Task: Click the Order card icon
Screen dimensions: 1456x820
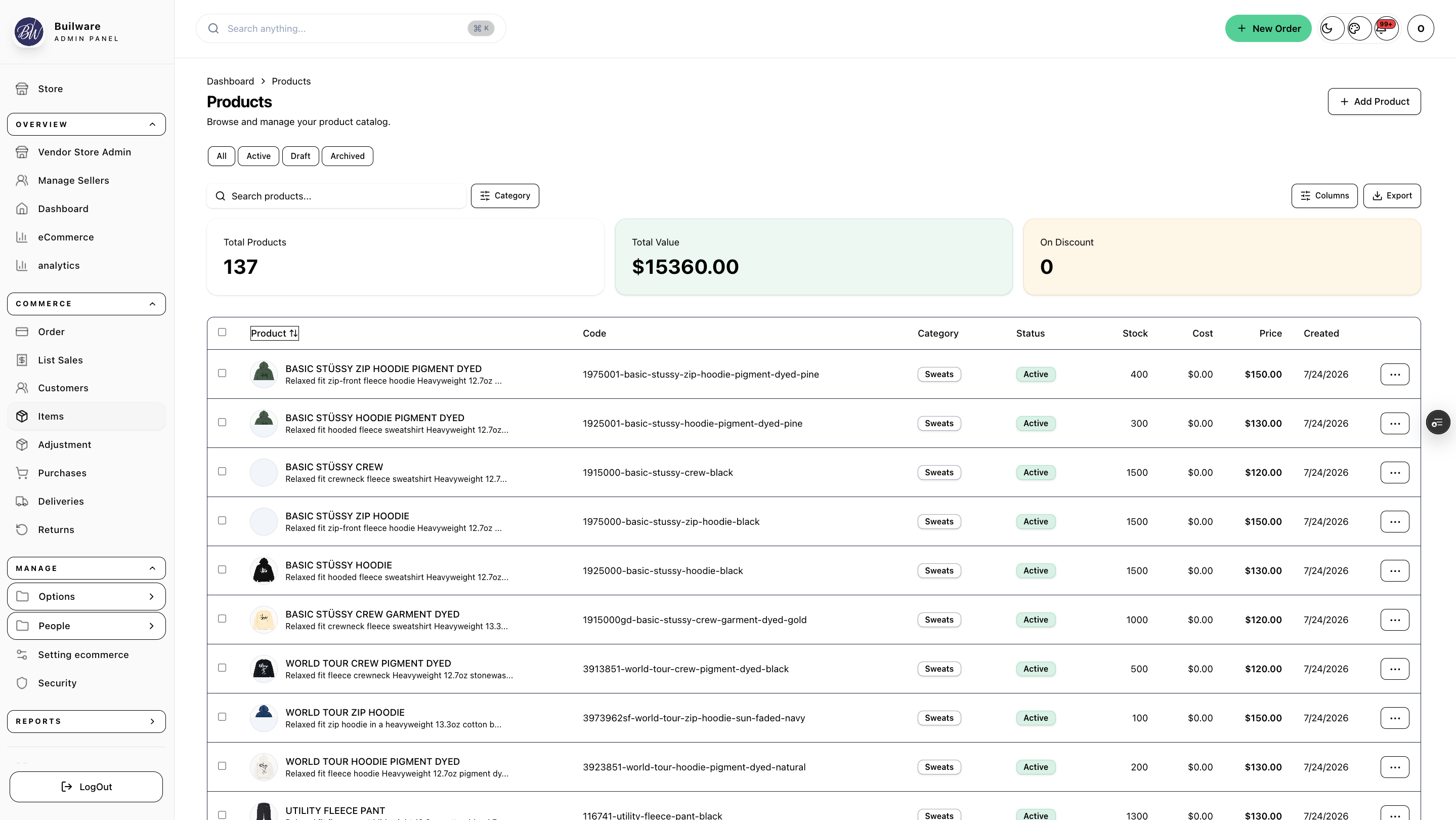Action: pyautogui.click(x=22, y=332)
